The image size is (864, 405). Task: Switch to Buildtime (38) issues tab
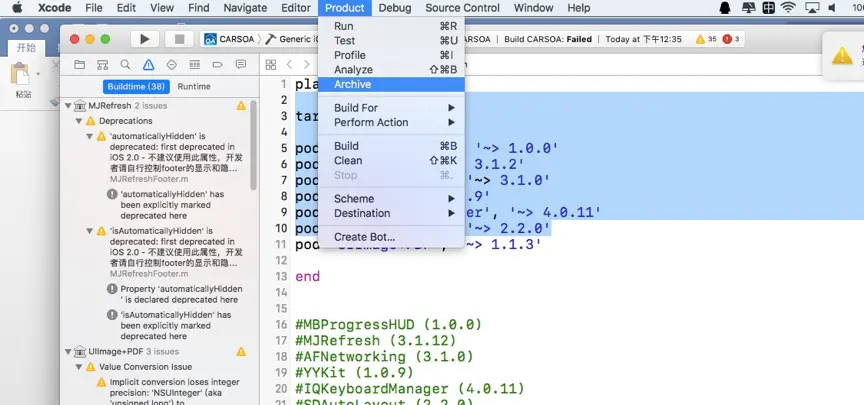coord(136,87)
